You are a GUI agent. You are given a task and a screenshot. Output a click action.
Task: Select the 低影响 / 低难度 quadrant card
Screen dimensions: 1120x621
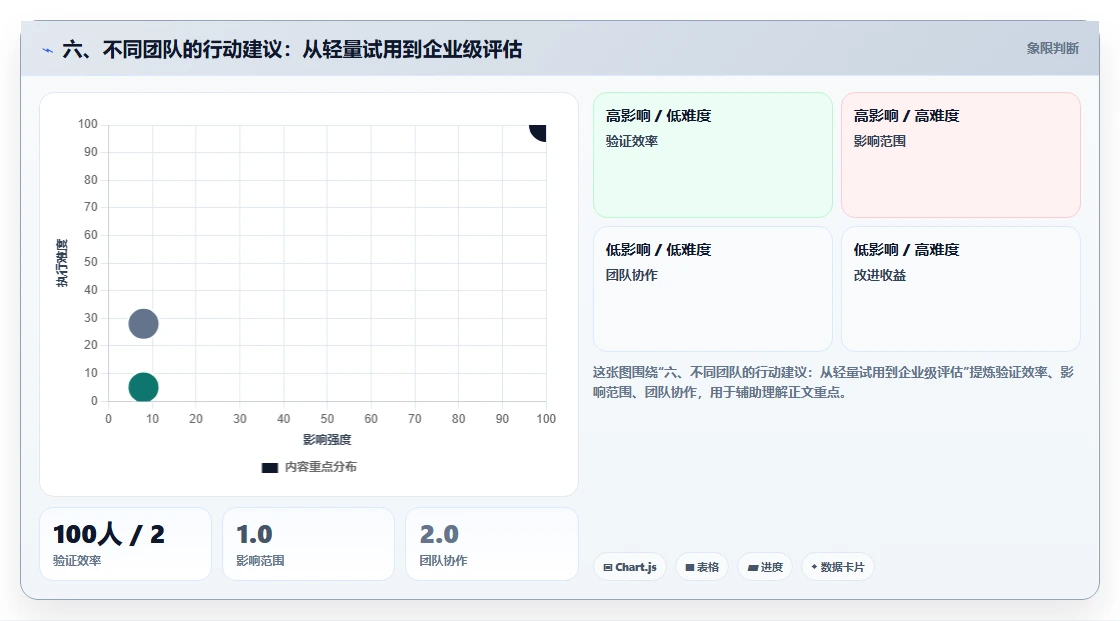[x=713, y=289]
